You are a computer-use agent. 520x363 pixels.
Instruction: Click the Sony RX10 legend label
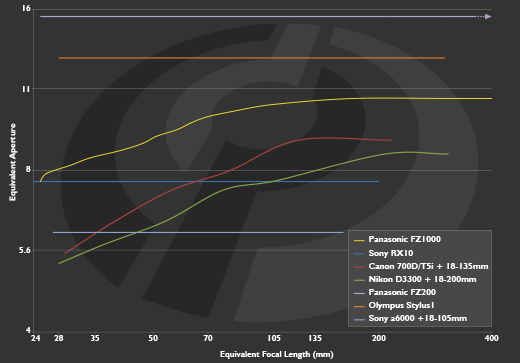391,253
